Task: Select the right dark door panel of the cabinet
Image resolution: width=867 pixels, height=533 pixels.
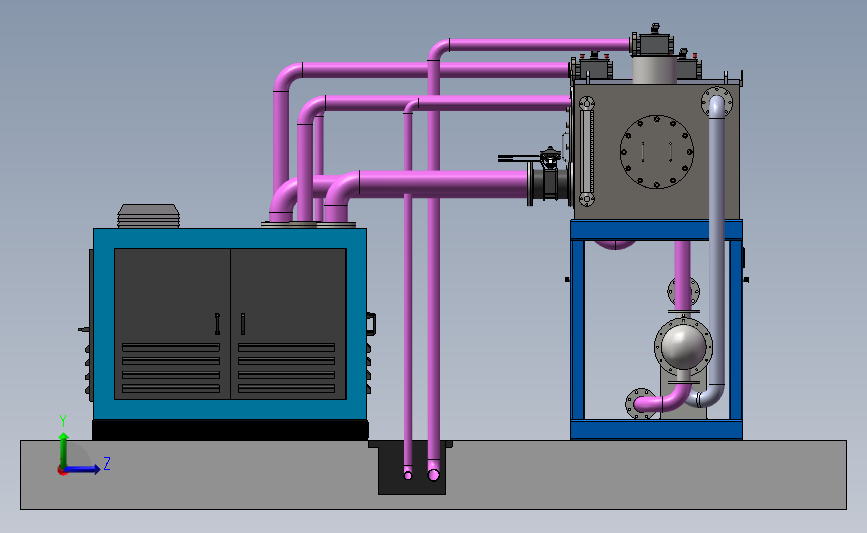Action: (x=289, y=324)
